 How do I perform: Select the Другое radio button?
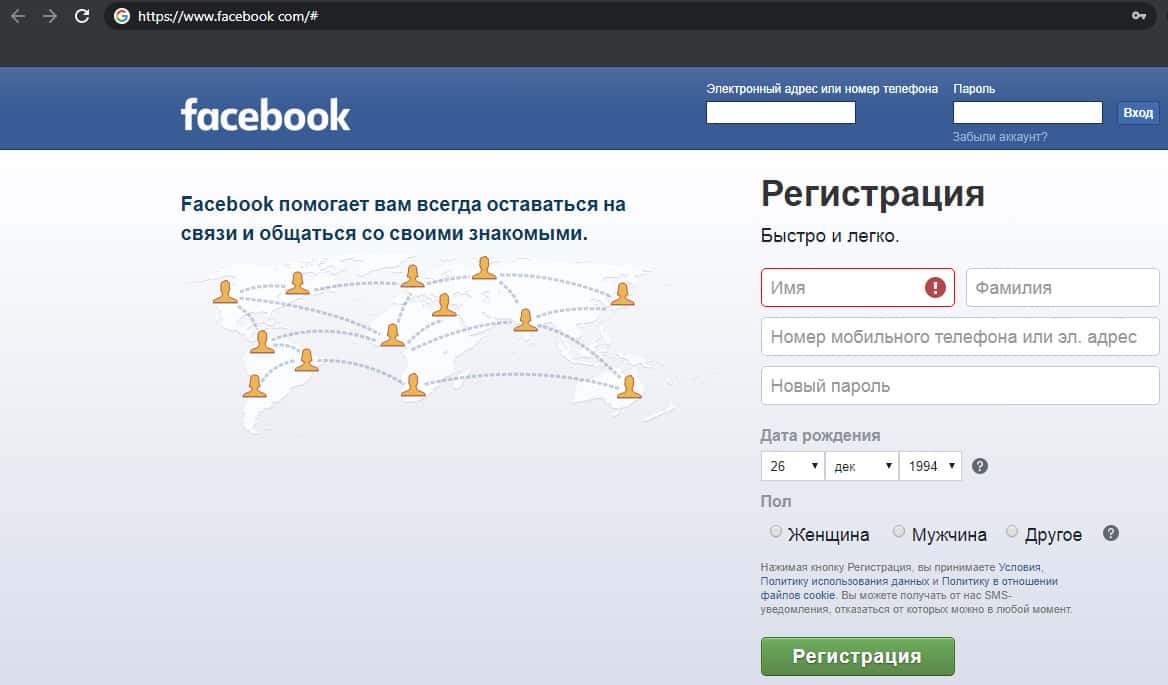[1012, 531]
